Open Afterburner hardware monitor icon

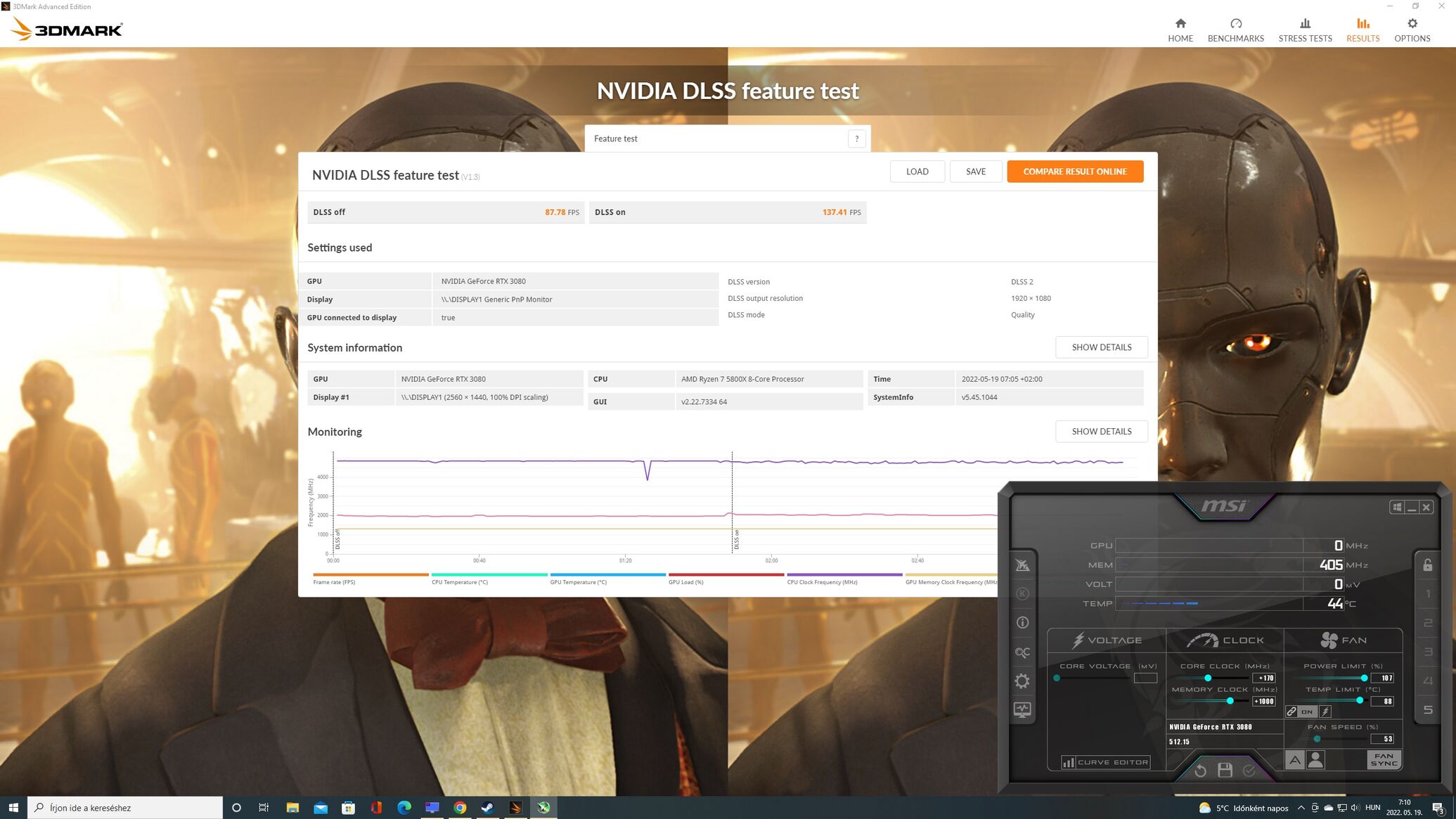point(1022,710)
